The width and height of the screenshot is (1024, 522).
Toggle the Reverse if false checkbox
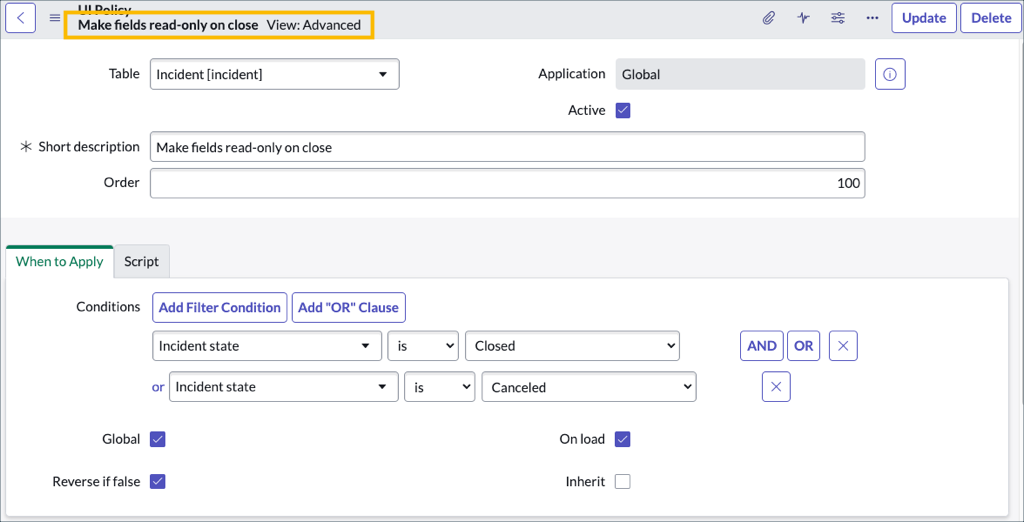[157, 481]
